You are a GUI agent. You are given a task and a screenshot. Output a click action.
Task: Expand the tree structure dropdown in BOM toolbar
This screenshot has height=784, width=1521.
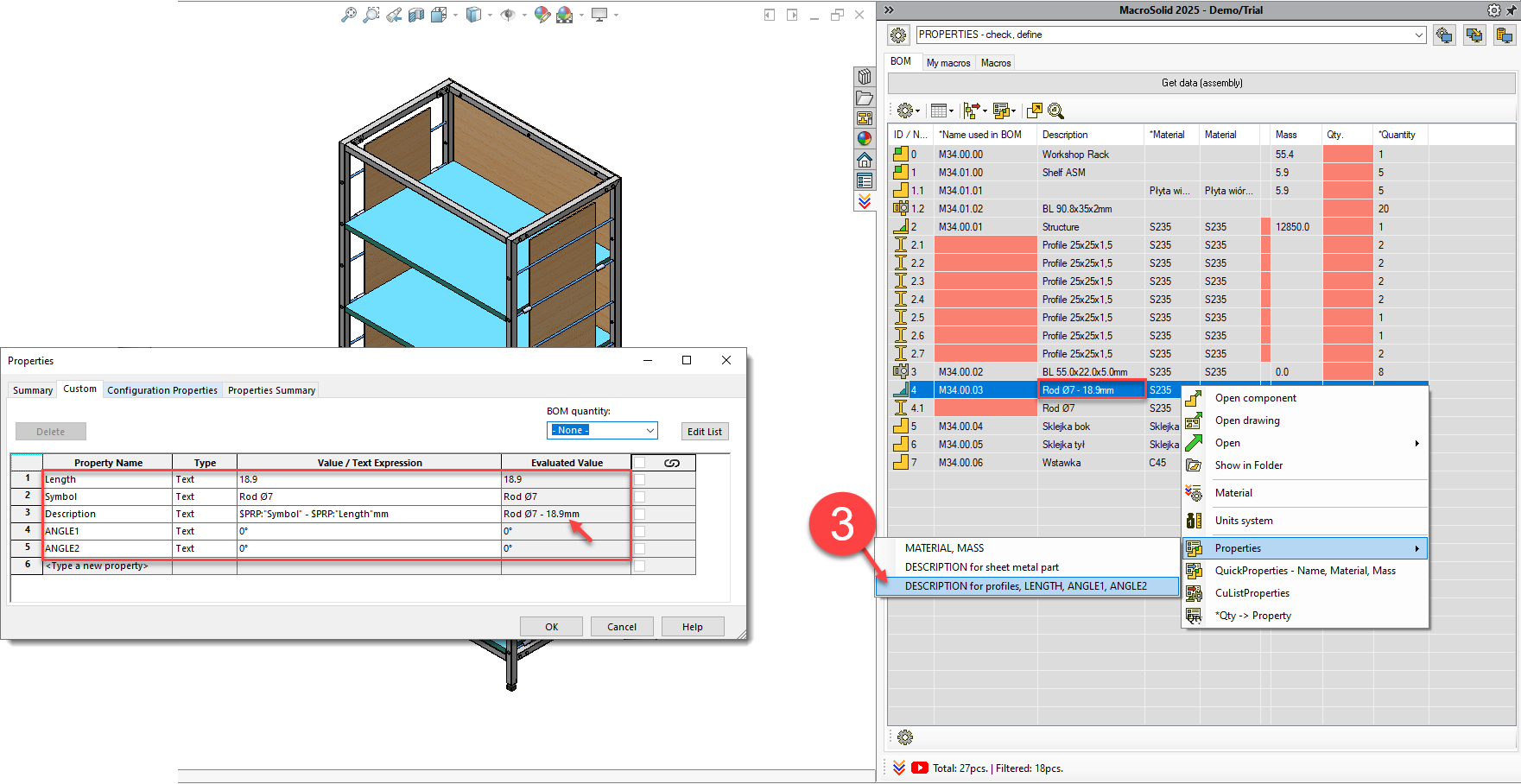[985, 111]
